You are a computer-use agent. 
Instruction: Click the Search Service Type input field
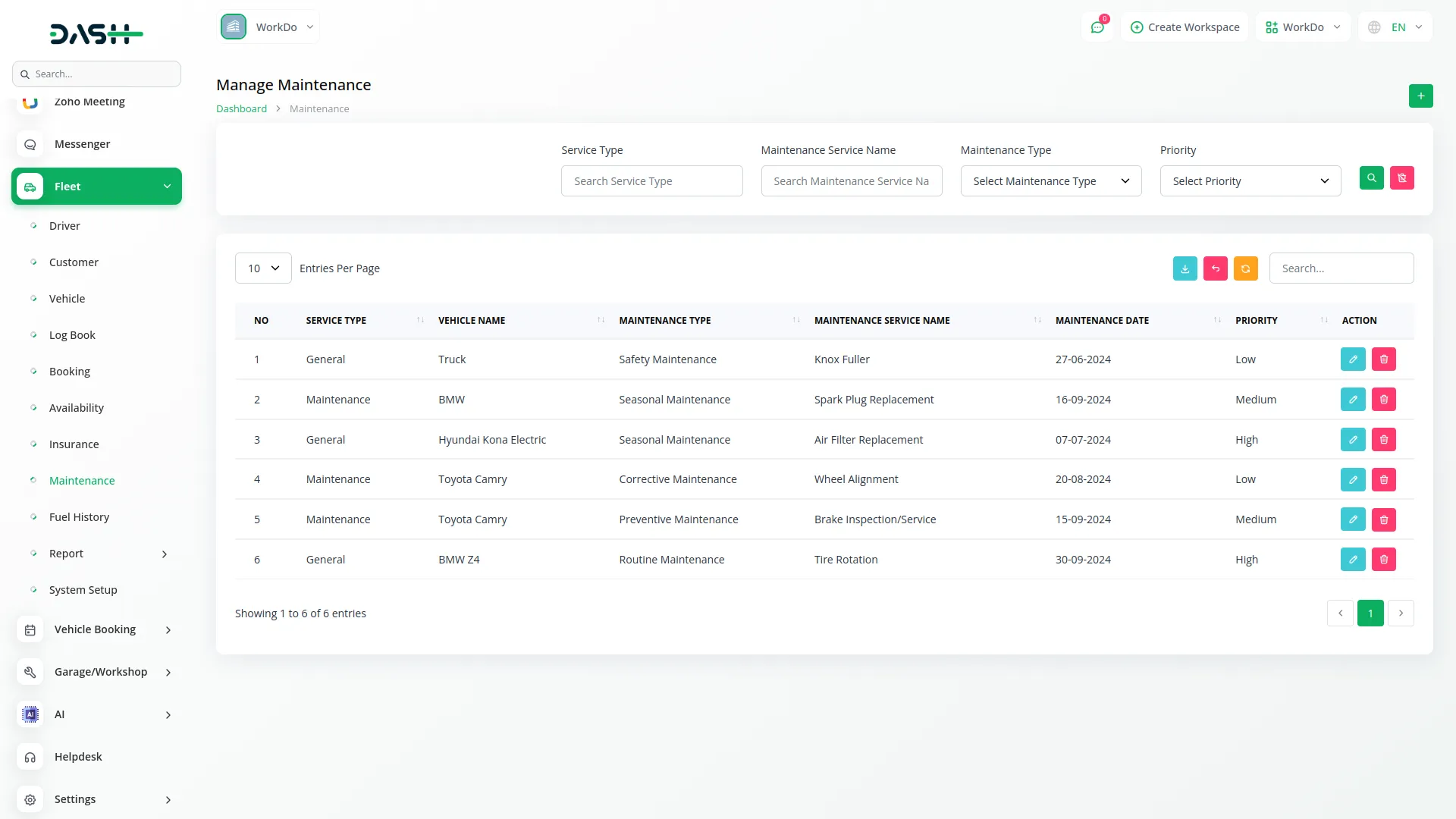(651, 181)
